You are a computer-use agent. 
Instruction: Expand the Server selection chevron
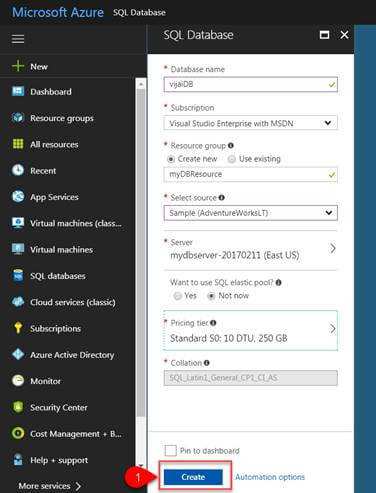click(333, 249)
